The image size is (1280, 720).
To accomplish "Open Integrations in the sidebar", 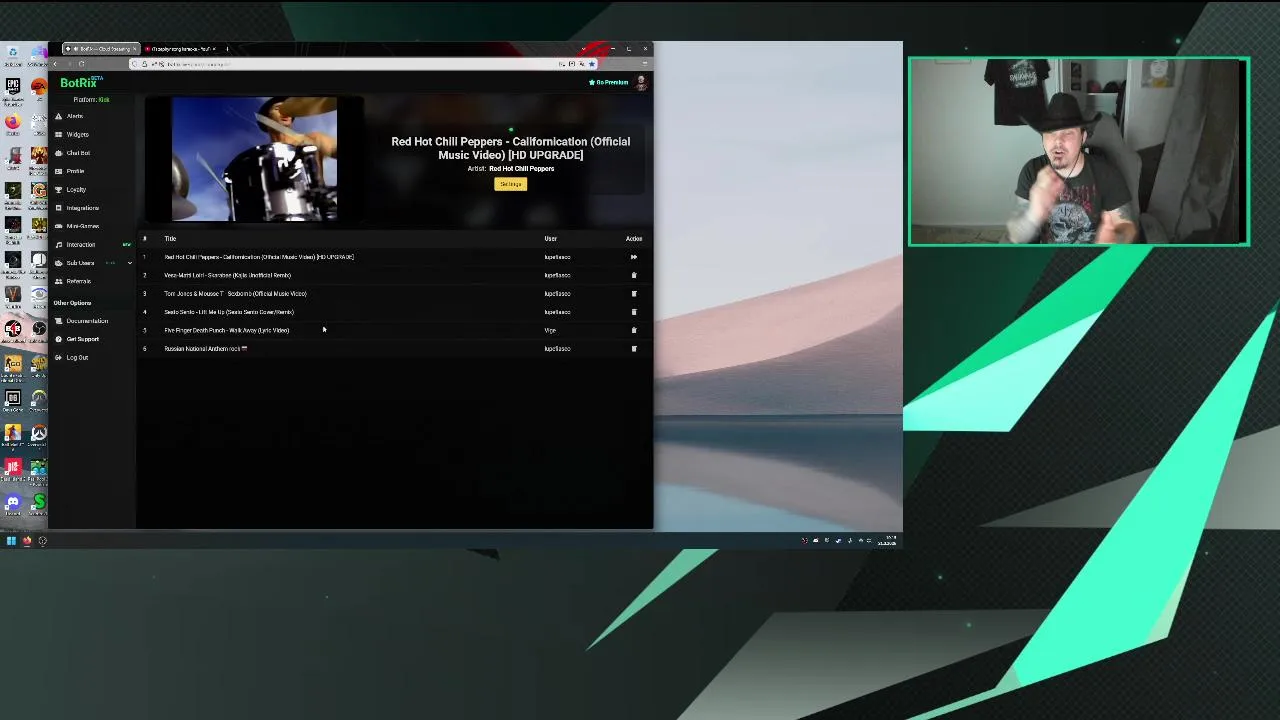I will pyautogui.click(x=77, y=208).
